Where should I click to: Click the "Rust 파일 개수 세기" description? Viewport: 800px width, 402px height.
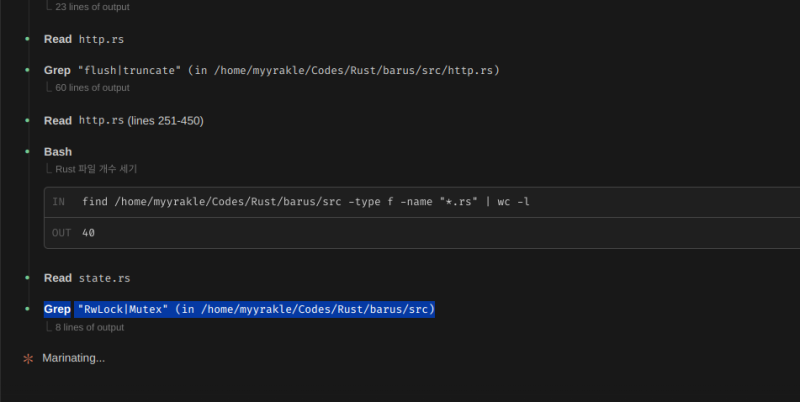pos(96,169)
